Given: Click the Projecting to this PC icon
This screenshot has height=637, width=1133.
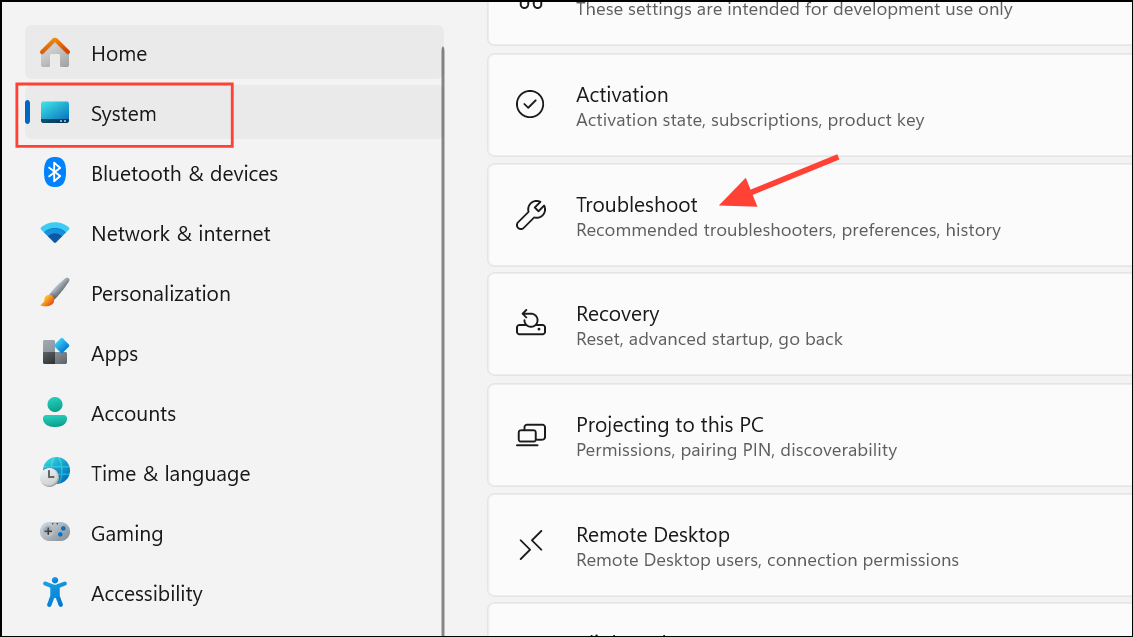Looking at the screenshot, I should coord(530,435).
